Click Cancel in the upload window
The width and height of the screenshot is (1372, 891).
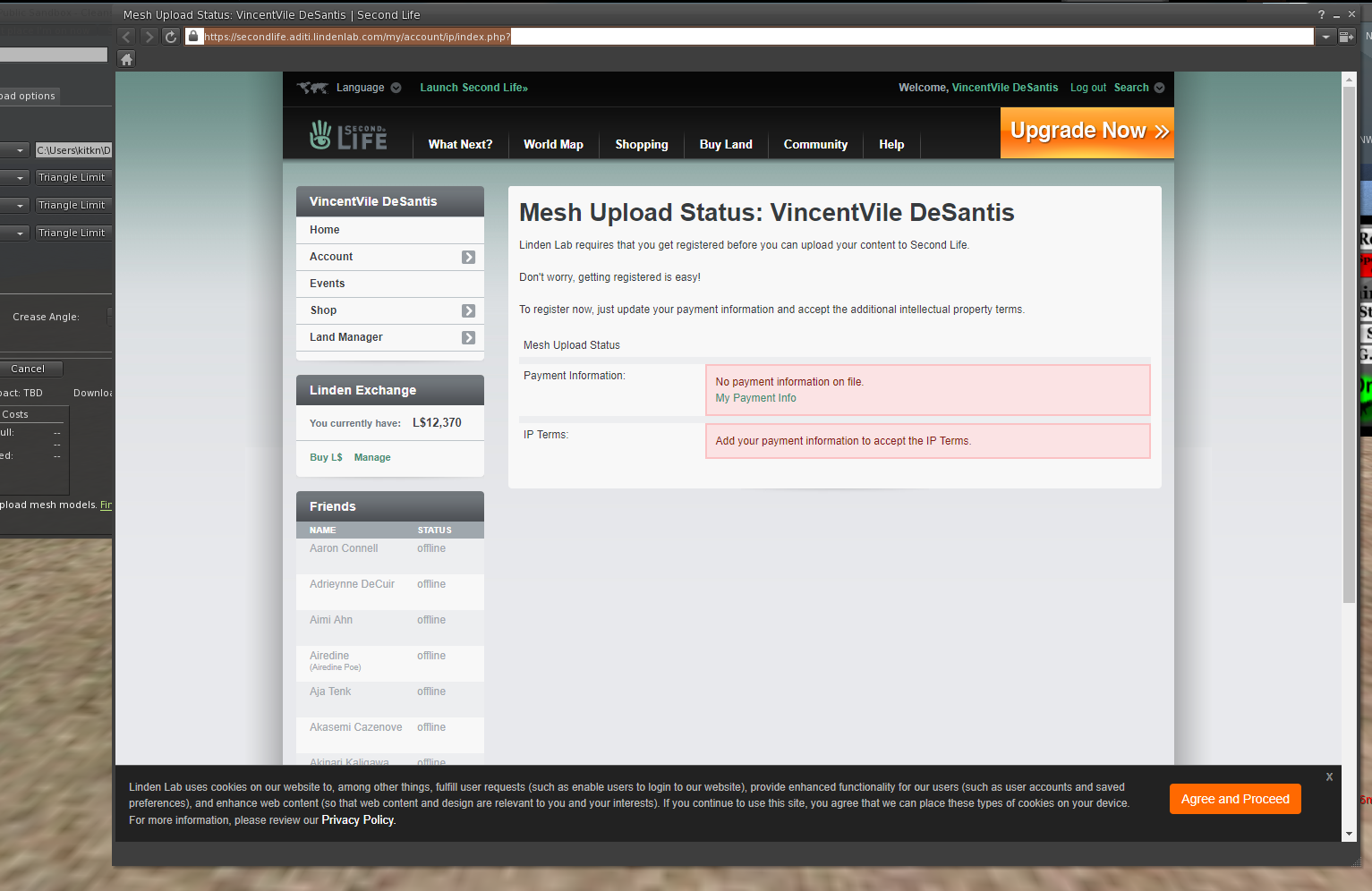tap(28, 369)
